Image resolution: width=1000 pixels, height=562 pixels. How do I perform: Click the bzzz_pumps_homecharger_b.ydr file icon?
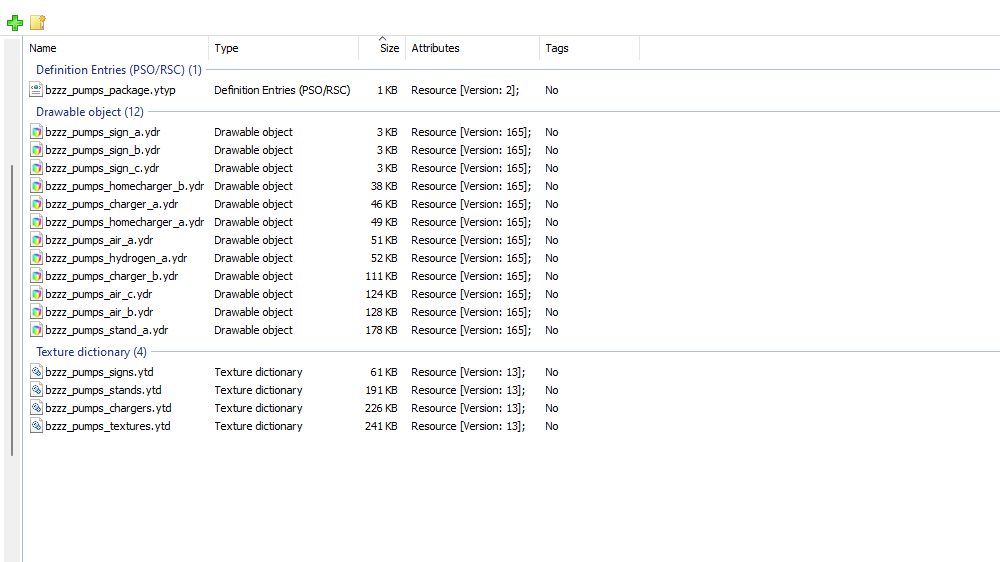pos(36,186)
